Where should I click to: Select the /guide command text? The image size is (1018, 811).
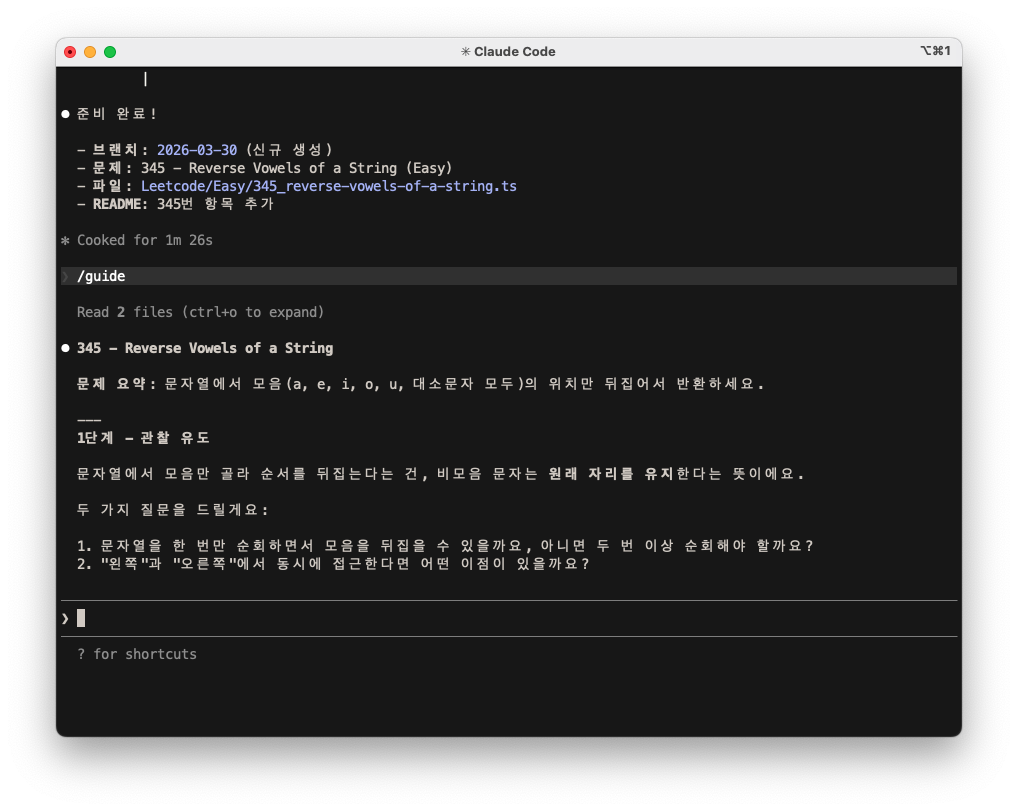point(101,276)
